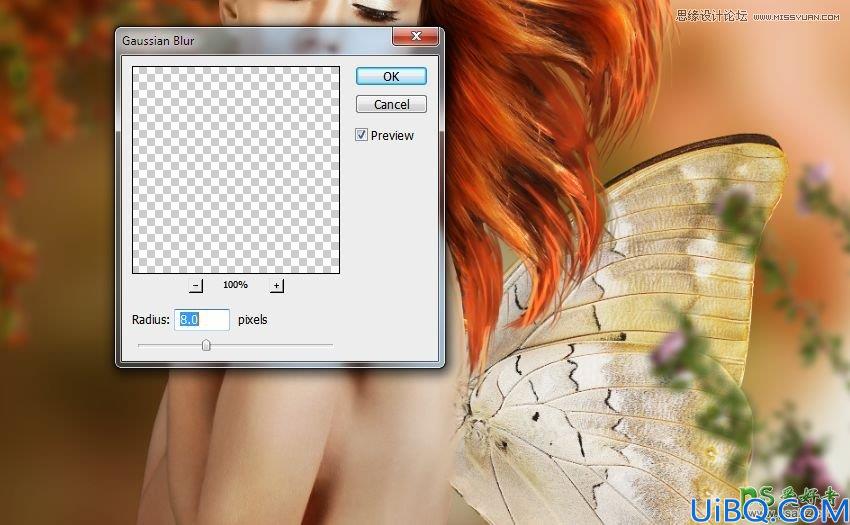The width and height of the screenshot is (850, 525).
Task: Cancel the Gaussian Blur filter
Action: point(391,104)
